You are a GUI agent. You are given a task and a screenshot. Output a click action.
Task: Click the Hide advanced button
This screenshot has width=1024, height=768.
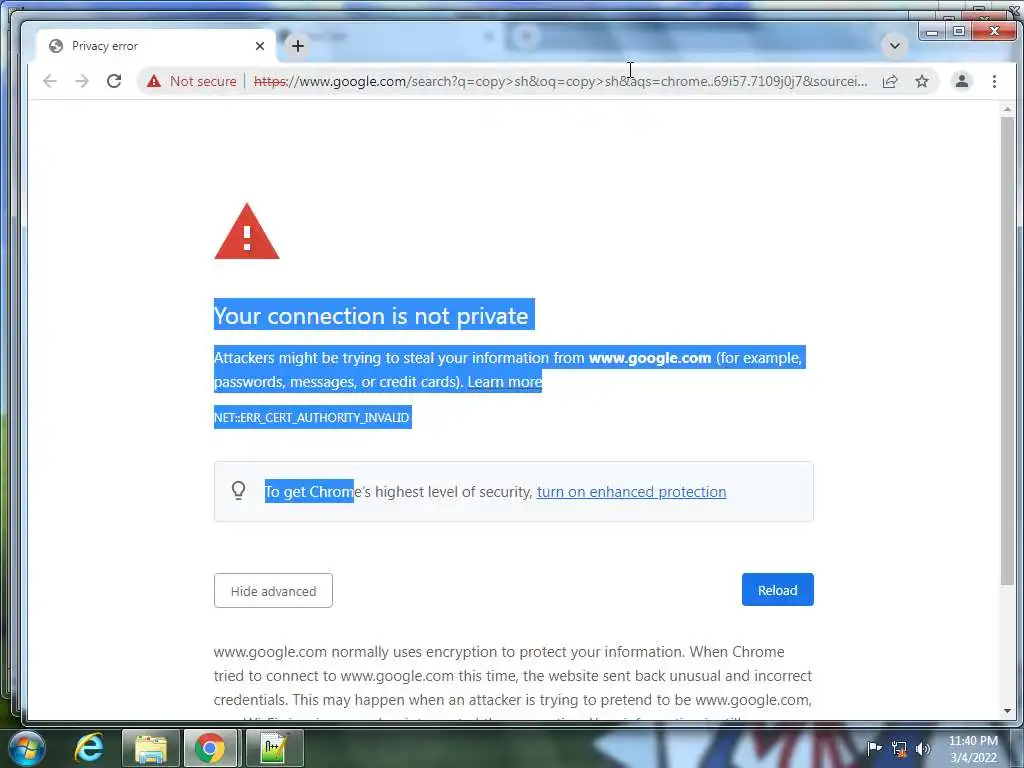[x=273, y=590]
